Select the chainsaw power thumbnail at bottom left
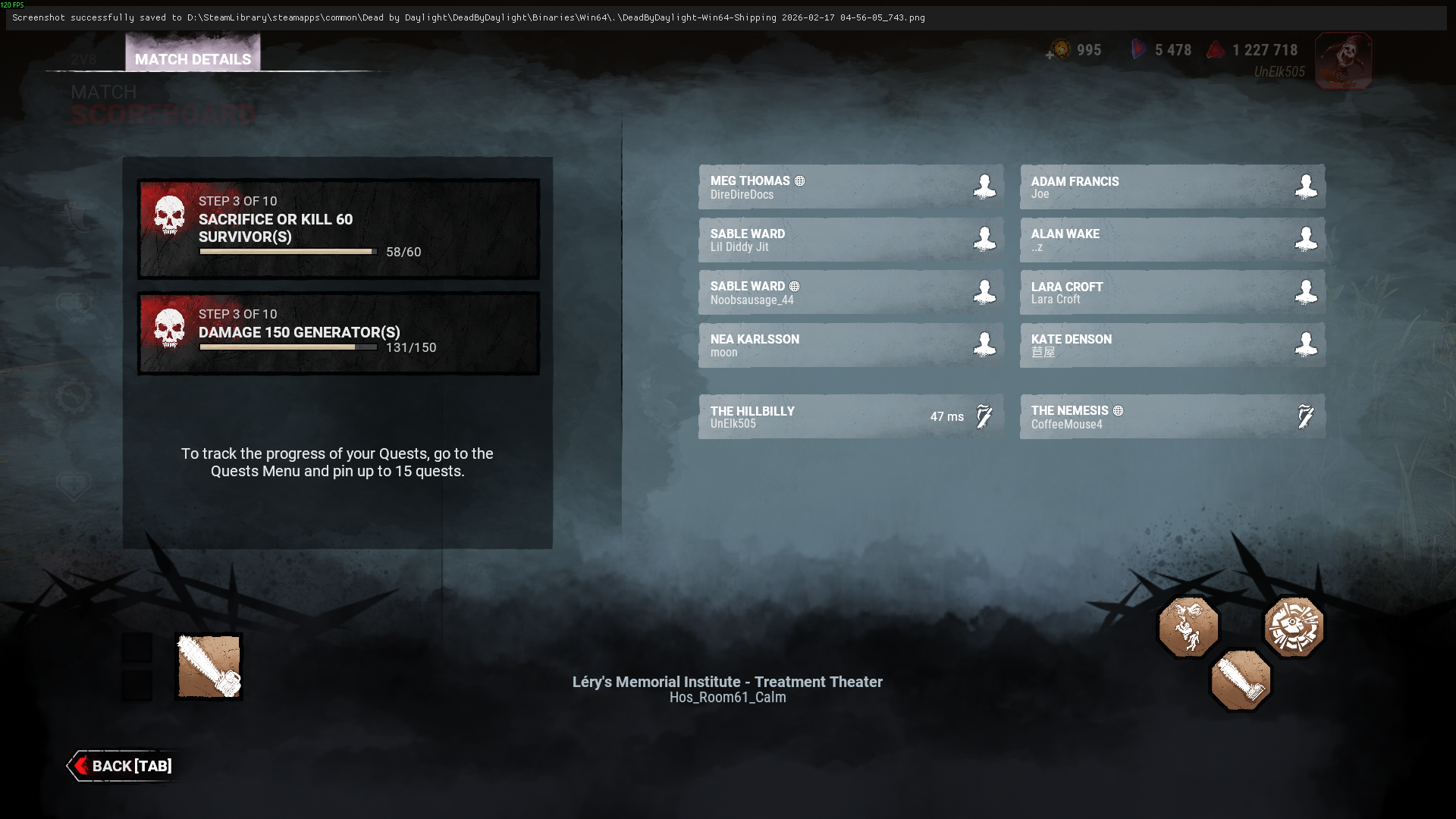The image size is (1456, 819). (209, 667)
